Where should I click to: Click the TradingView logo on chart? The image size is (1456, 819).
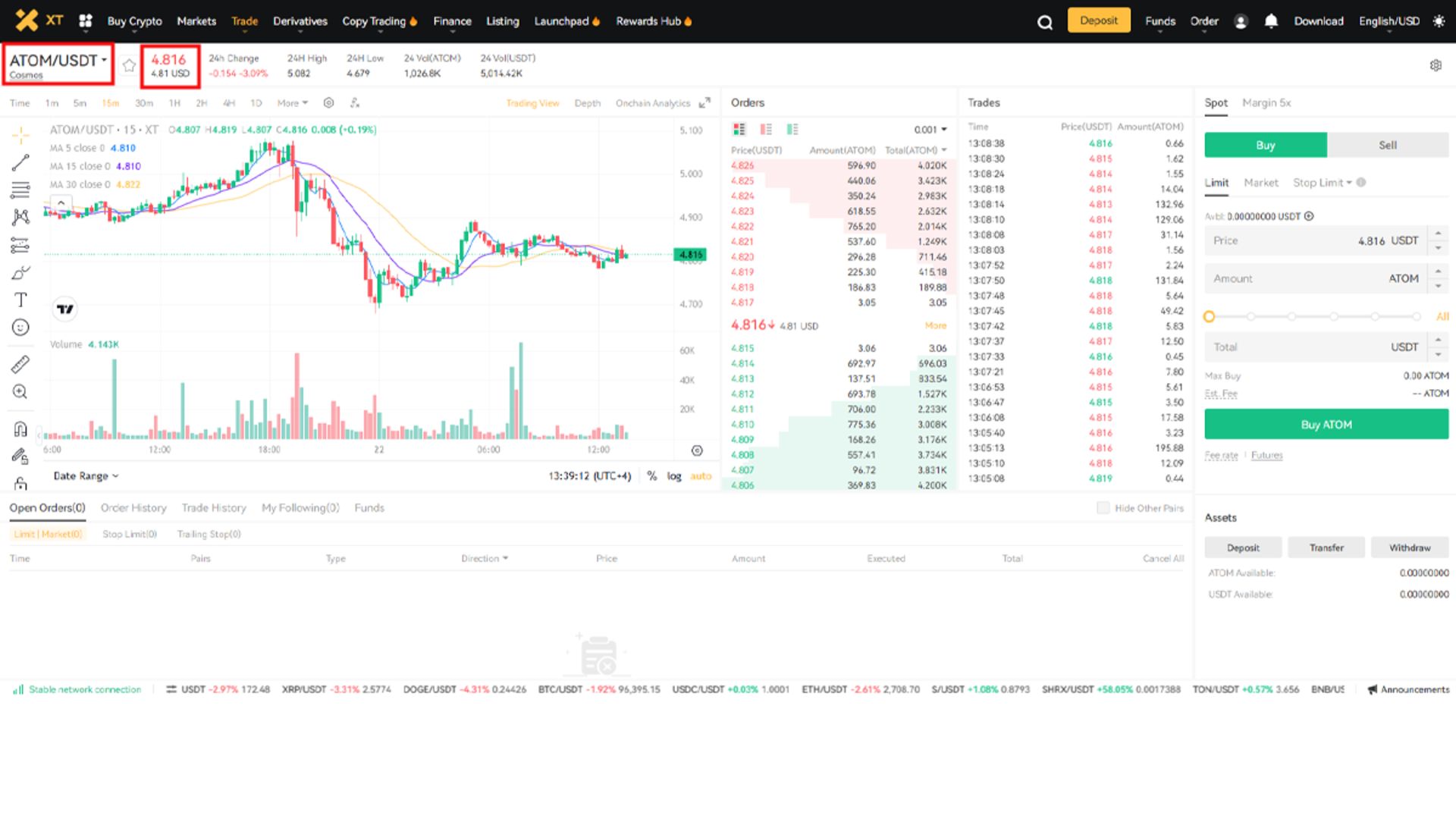[65, 309]
